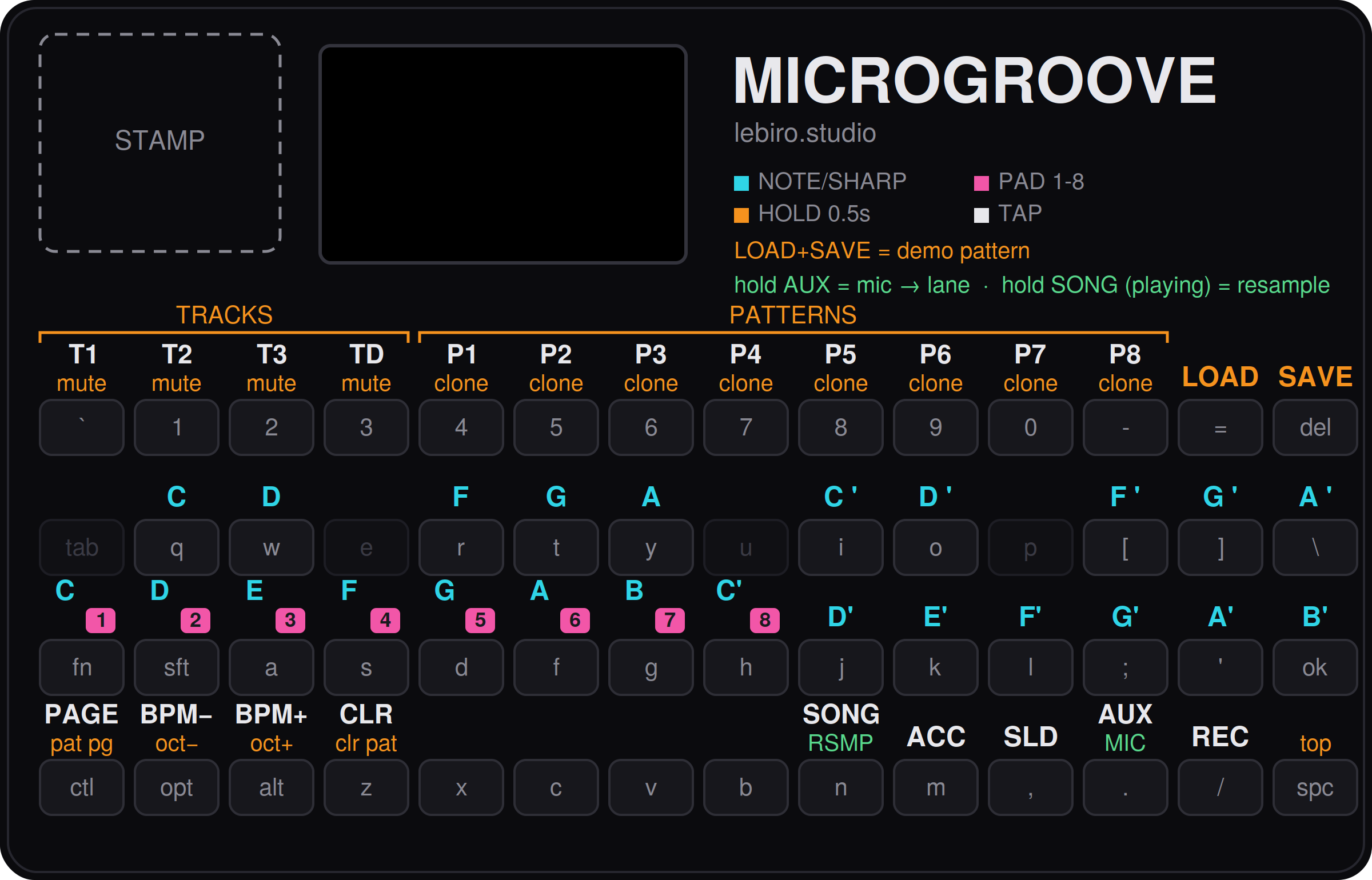Viewport: 1372px width, 880px height.
Task: Play high A sharp on the backslash key
Action: click(1315, 547)
